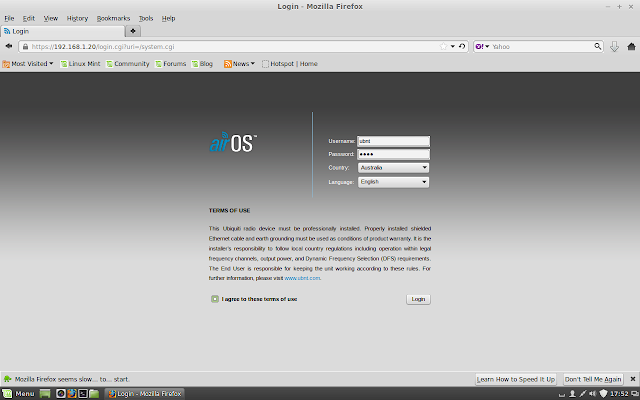Click the clock showing 17:52

coord(619,394)
